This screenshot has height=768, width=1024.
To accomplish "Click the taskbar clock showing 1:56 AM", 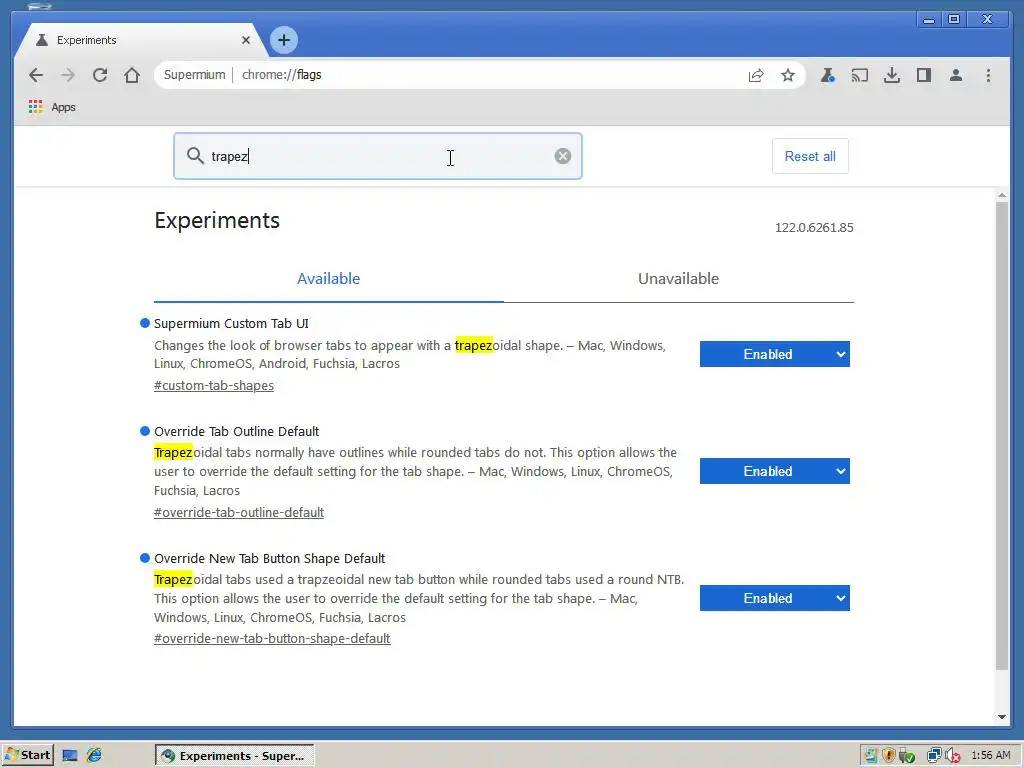I will pyautogui.click(x=991, y=756).
